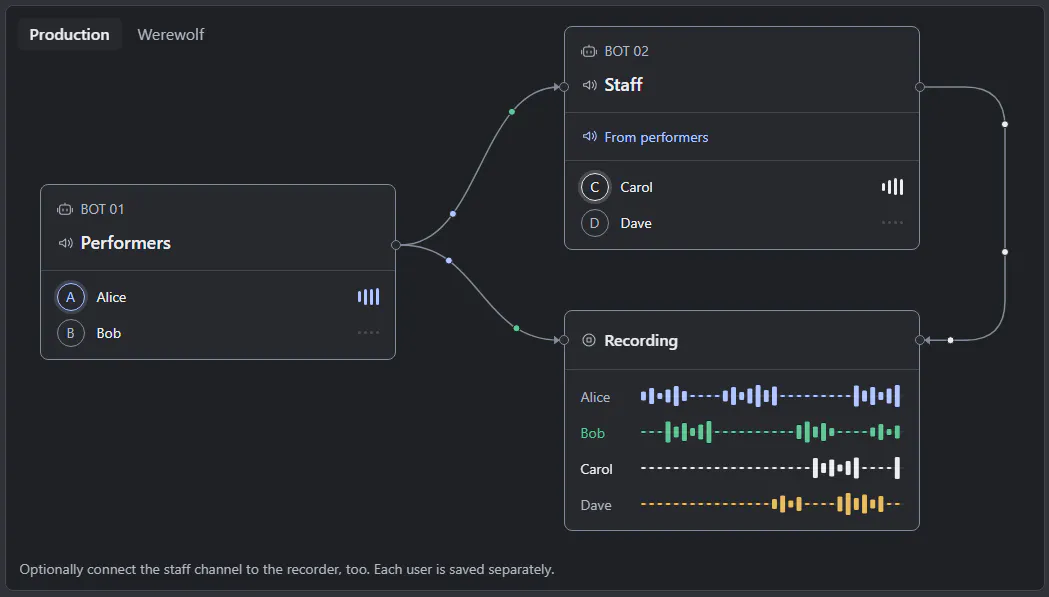Select Dave's avatar in Staff

tap(594, 224)
